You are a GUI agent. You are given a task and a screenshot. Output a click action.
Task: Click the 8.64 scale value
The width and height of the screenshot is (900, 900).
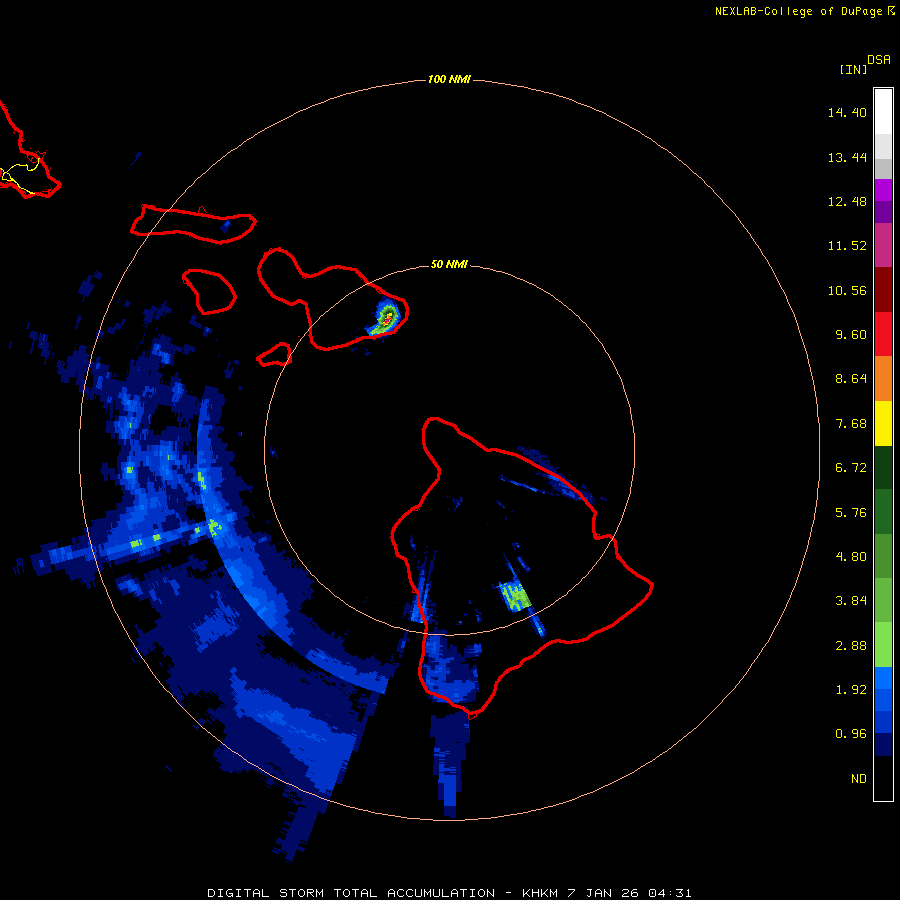tap(851, 379)
